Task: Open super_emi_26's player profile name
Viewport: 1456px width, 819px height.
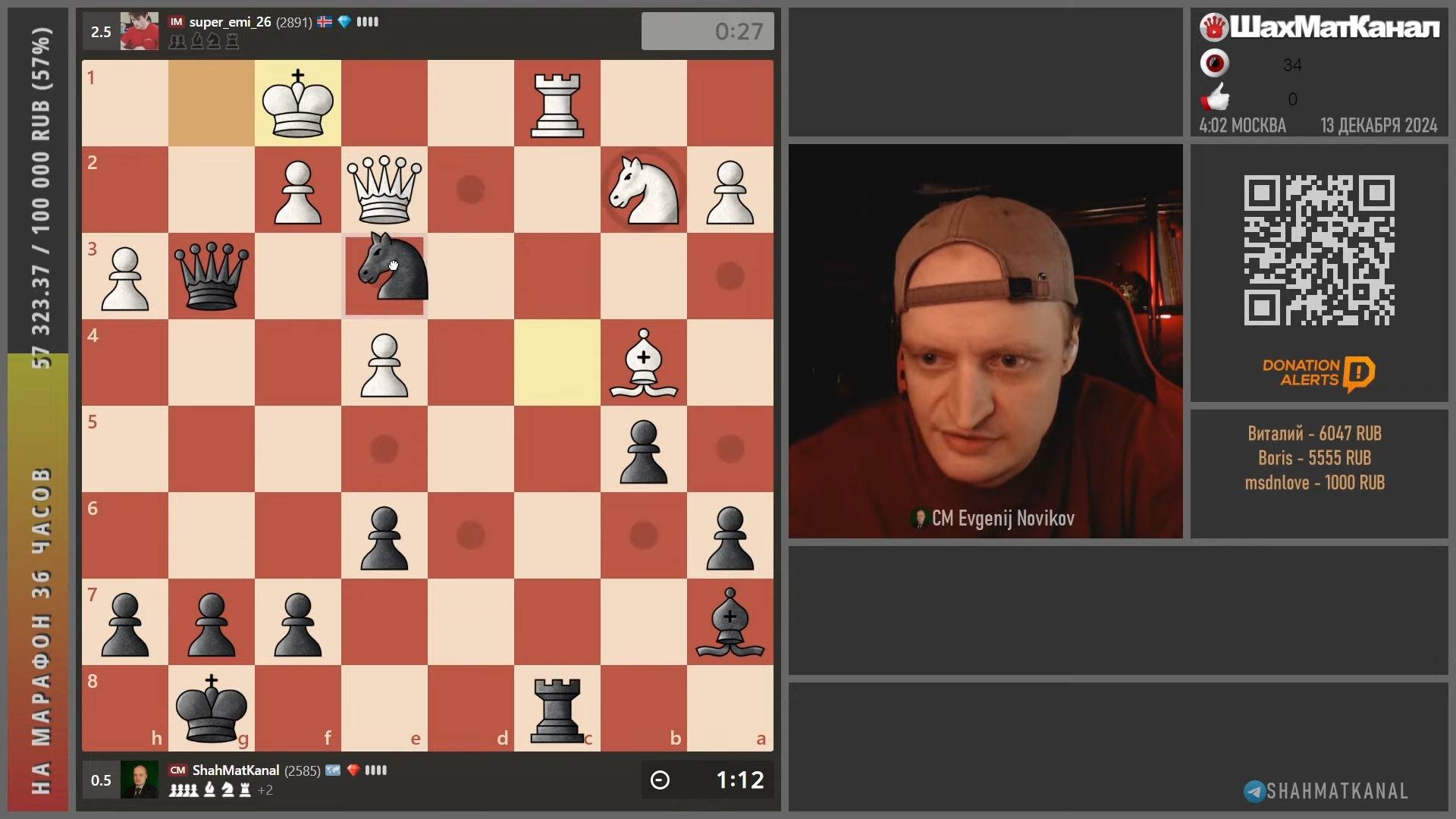Action: click(230, 22)
